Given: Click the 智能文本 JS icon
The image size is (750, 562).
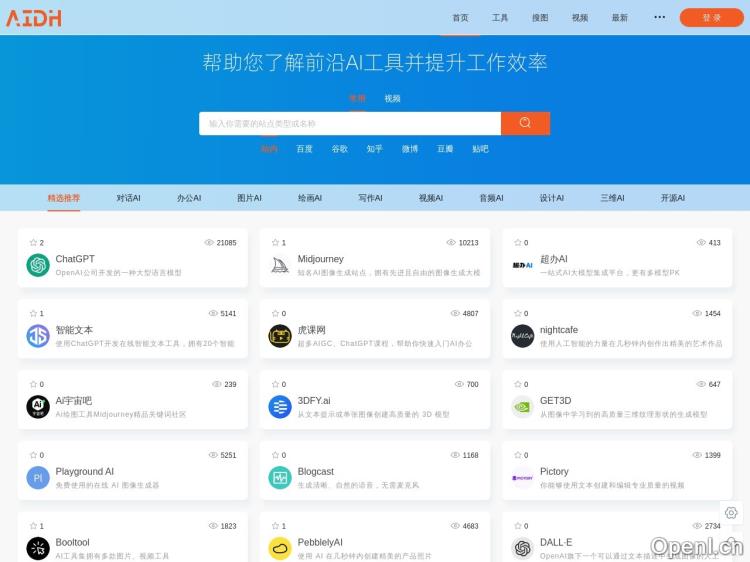Looking at the screenshot, I should pyautogui.click(x=38, y=336).
